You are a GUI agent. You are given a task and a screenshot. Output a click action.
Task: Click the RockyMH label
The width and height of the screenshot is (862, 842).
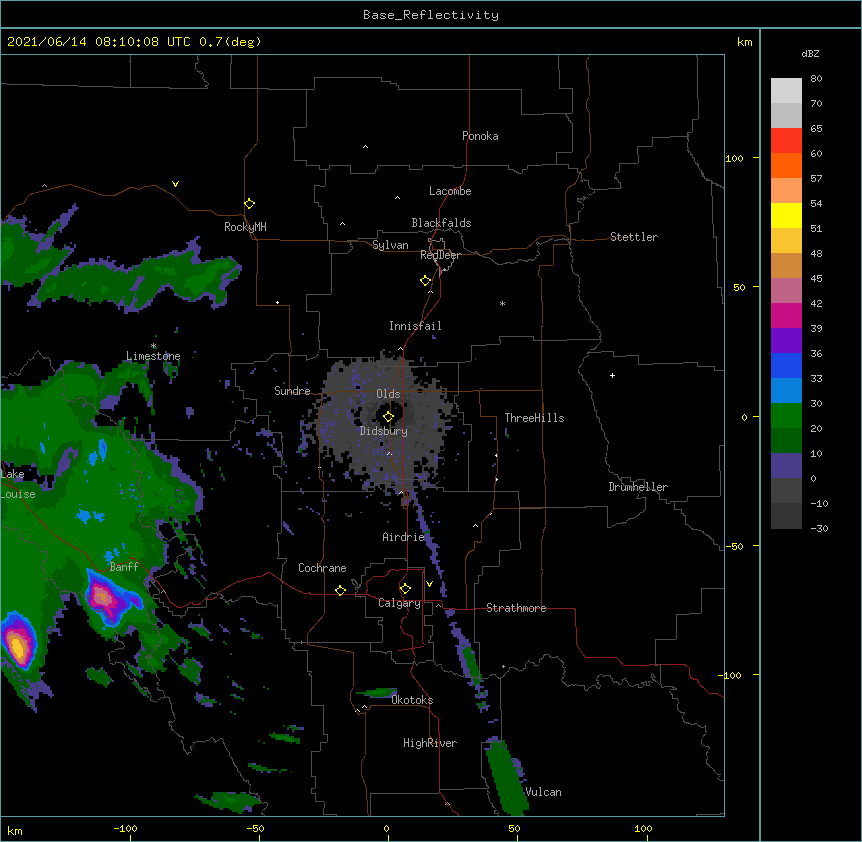coord(245,226)
